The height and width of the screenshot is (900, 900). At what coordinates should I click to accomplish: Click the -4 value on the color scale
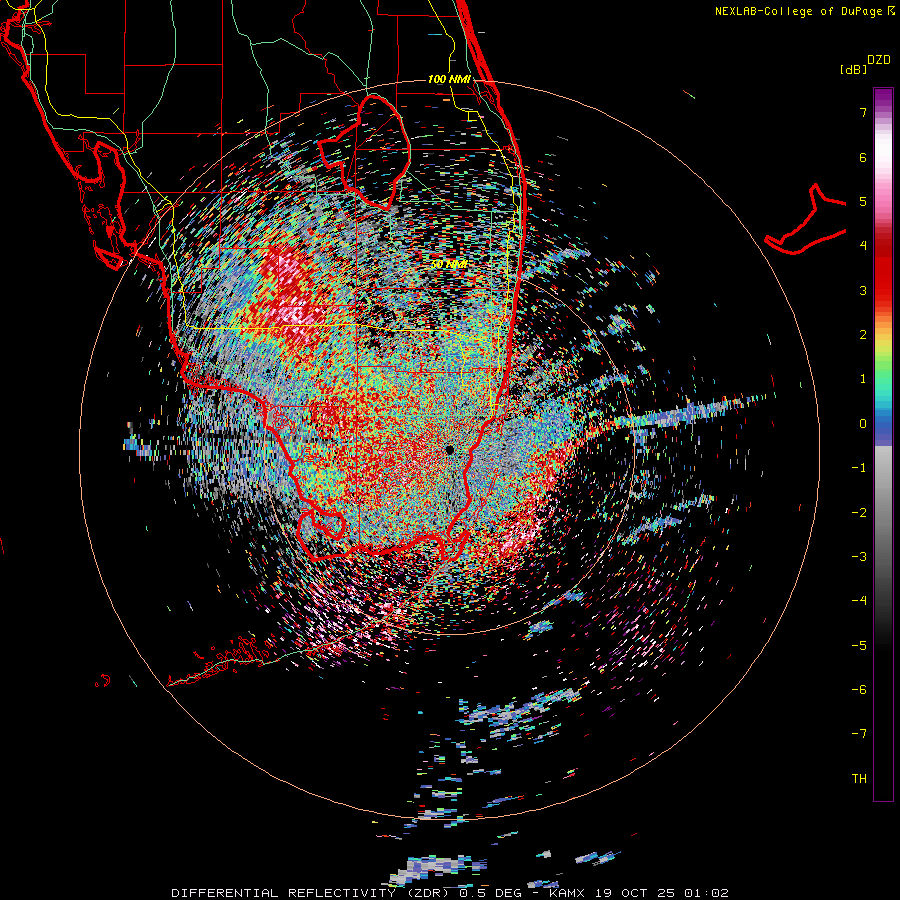(859, 600)
